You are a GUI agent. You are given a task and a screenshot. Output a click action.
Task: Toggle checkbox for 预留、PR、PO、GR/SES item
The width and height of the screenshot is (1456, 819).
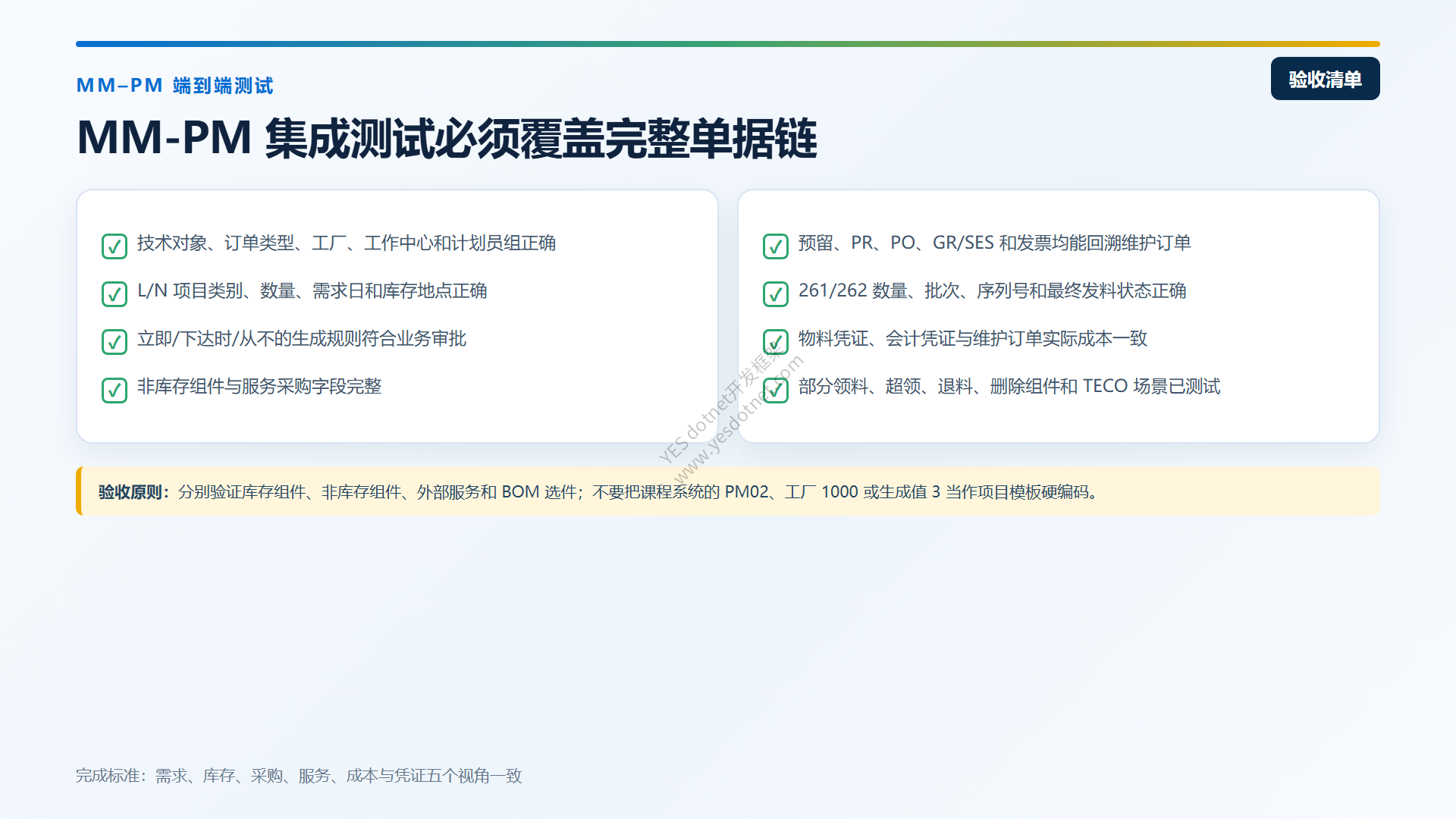776,246
